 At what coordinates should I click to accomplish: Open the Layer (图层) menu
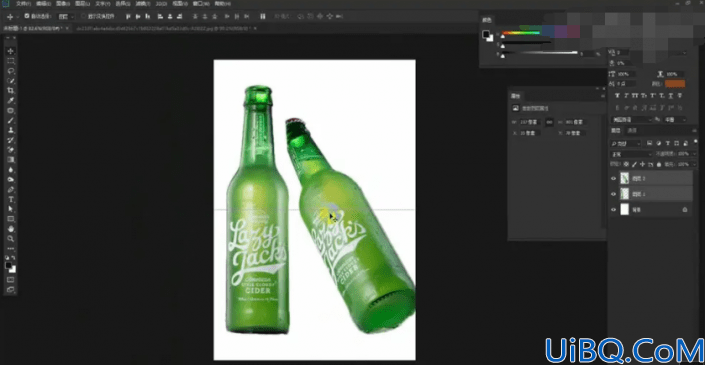[82, 4]
